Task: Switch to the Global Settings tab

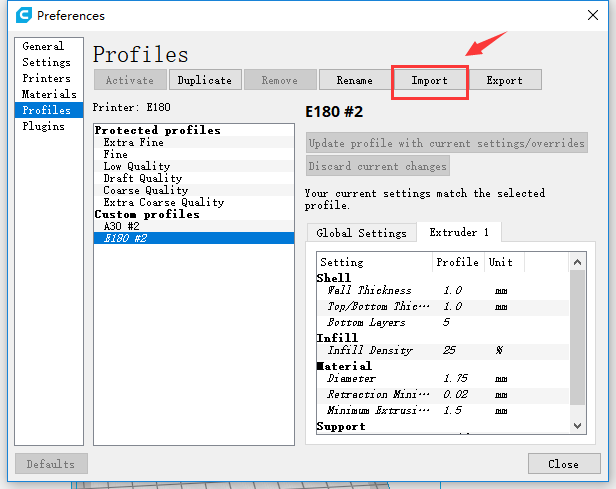Action: click(x=361, y=233)
